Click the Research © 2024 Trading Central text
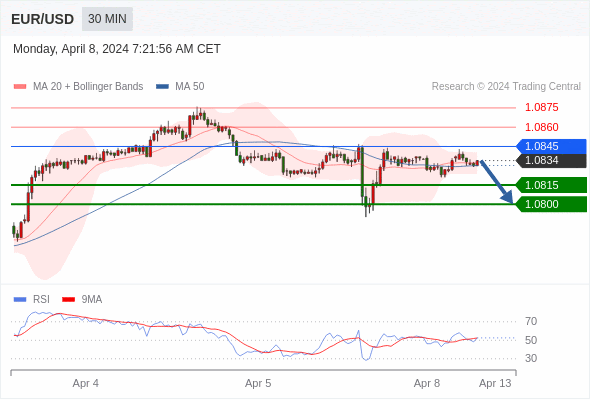This screenshot has width=590, height=400. click(506, 87)
